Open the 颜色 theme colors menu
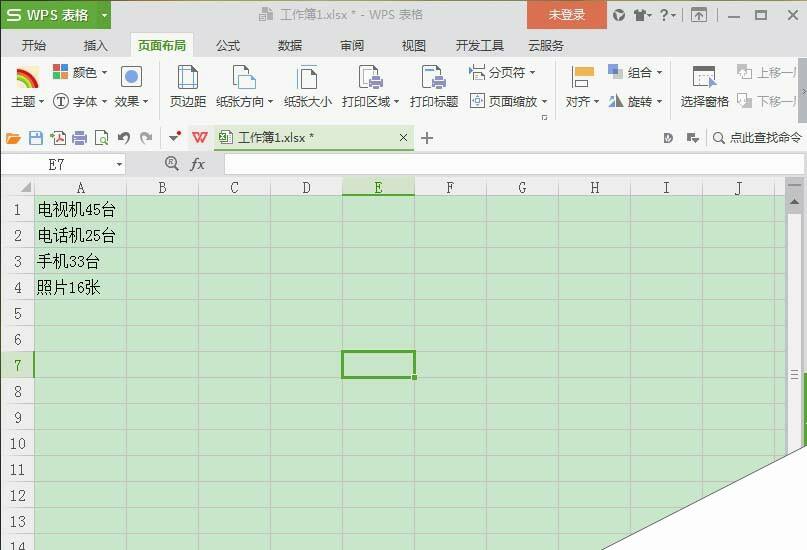 coord(80,73)
